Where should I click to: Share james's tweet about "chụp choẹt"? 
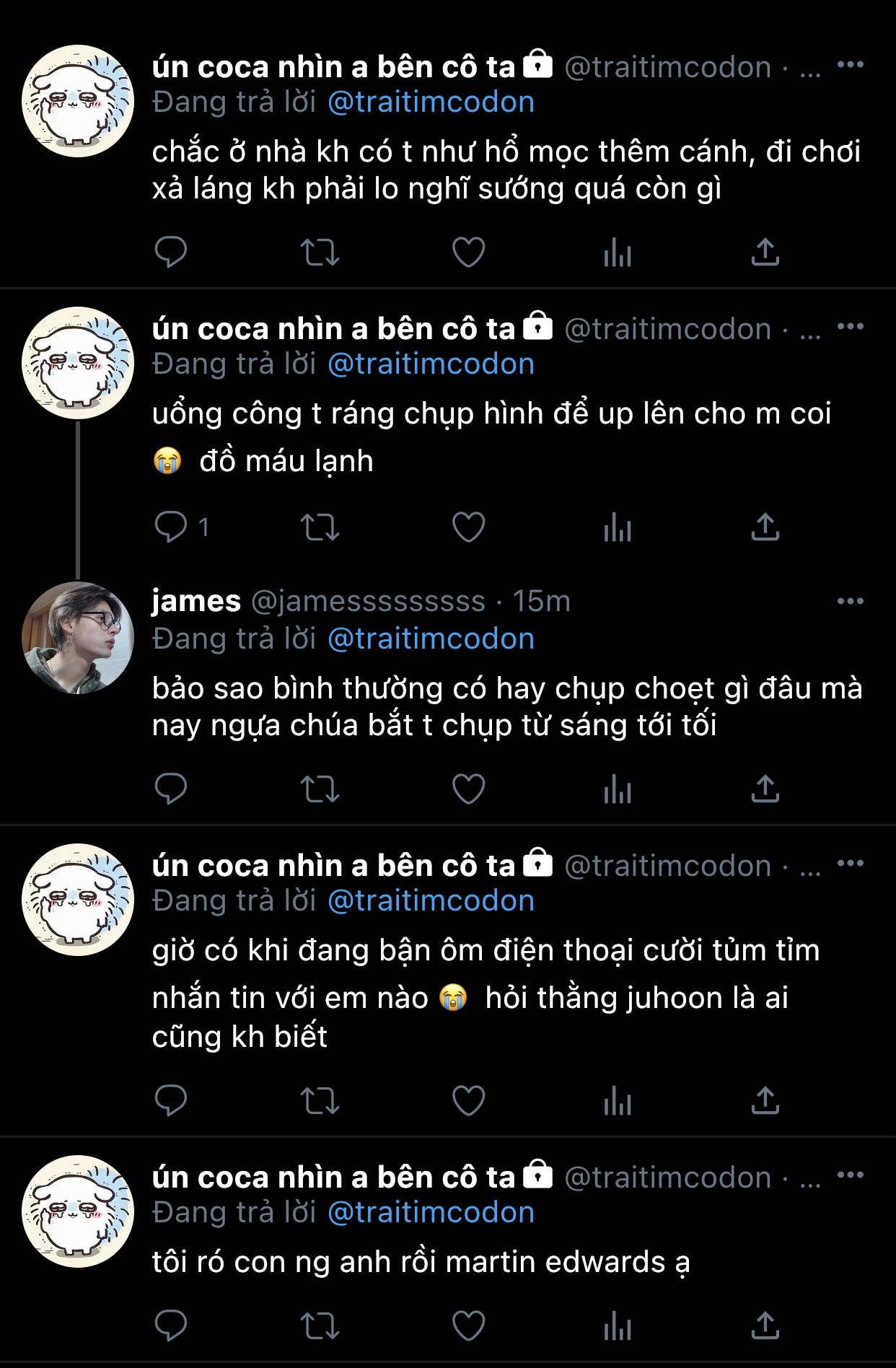click(765, 789)
